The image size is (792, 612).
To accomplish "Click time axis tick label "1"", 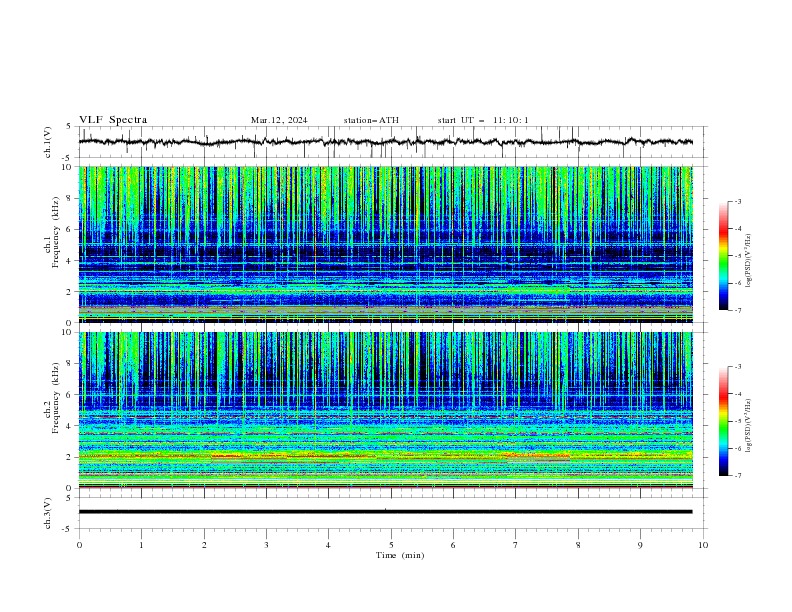I will coord(141,545).
